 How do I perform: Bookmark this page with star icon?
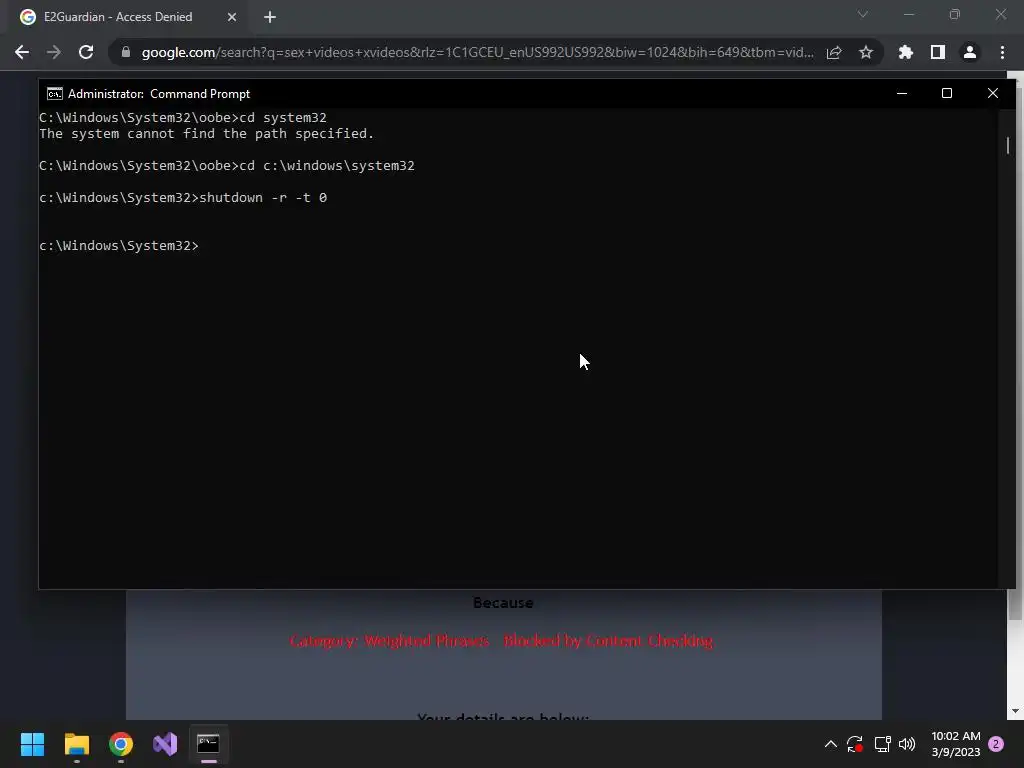tap(866, 52)
